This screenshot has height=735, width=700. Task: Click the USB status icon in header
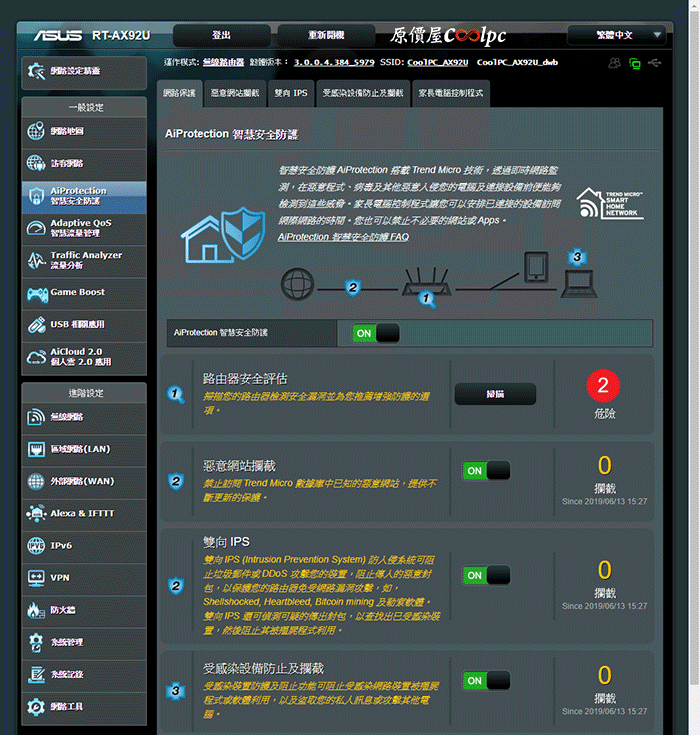(655, 62)
